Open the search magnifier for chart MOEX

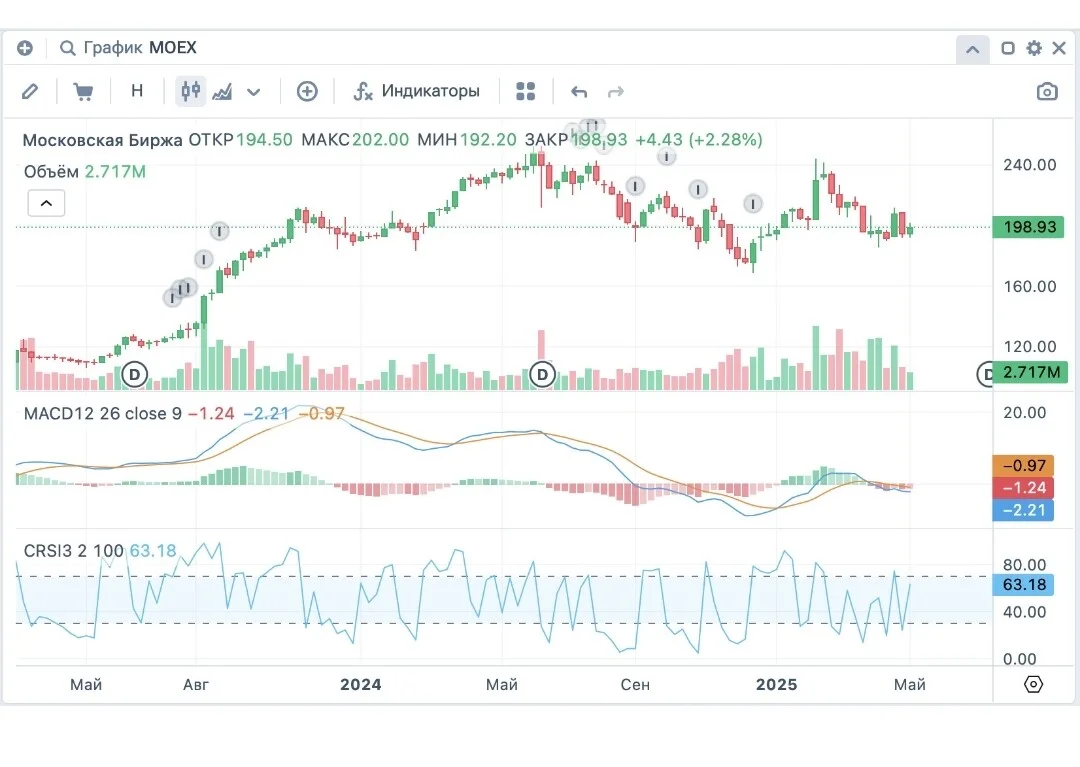tap(67, 48)
